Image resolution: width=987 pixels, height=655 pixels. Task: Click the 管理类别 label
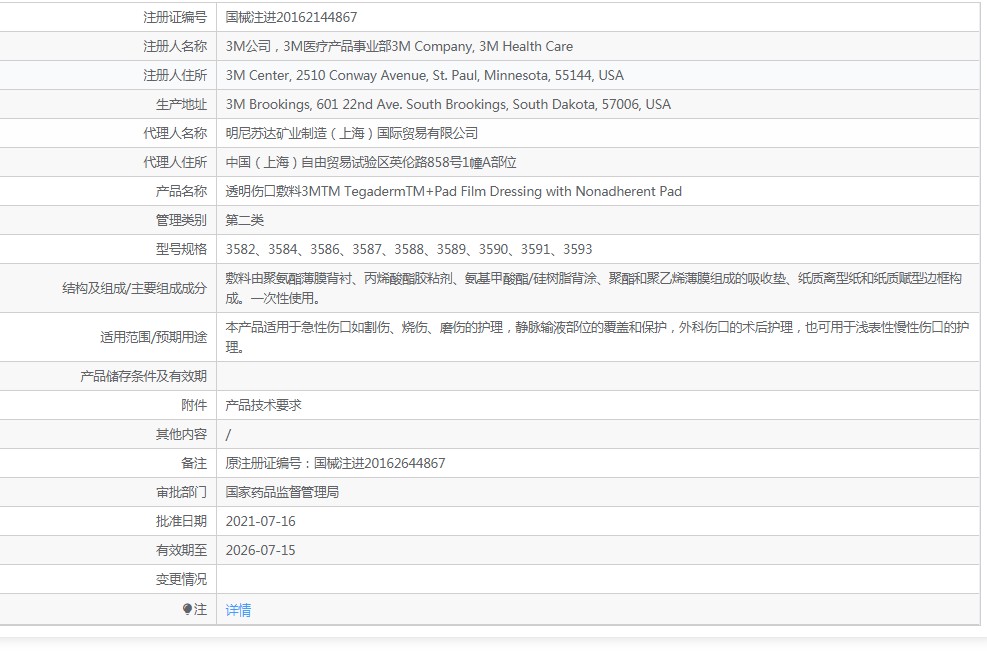181,220
